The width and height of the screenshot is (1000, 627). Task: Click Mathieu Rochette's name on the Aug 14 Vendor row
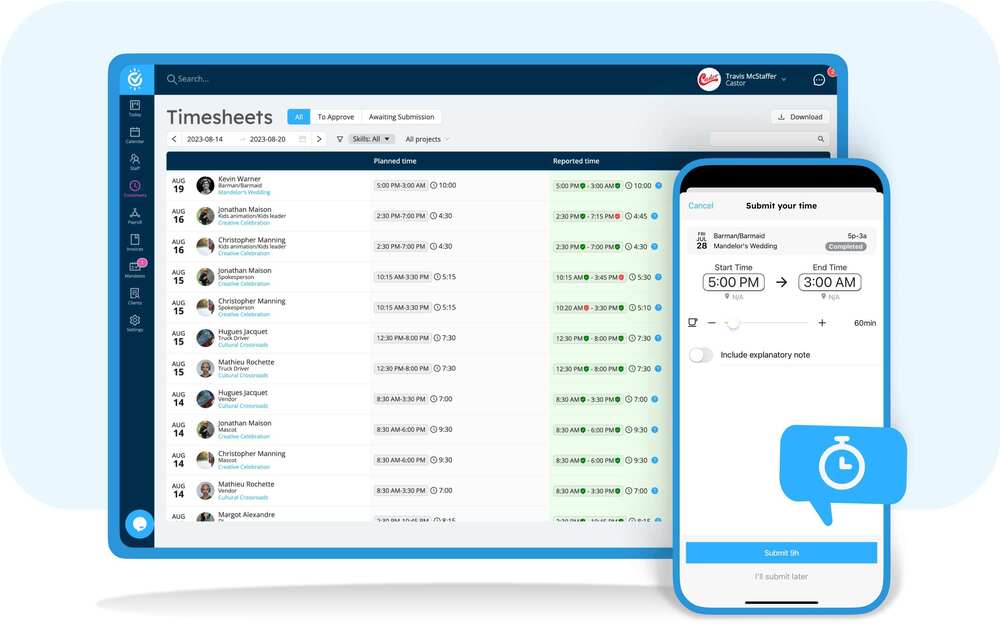(246, 484)
